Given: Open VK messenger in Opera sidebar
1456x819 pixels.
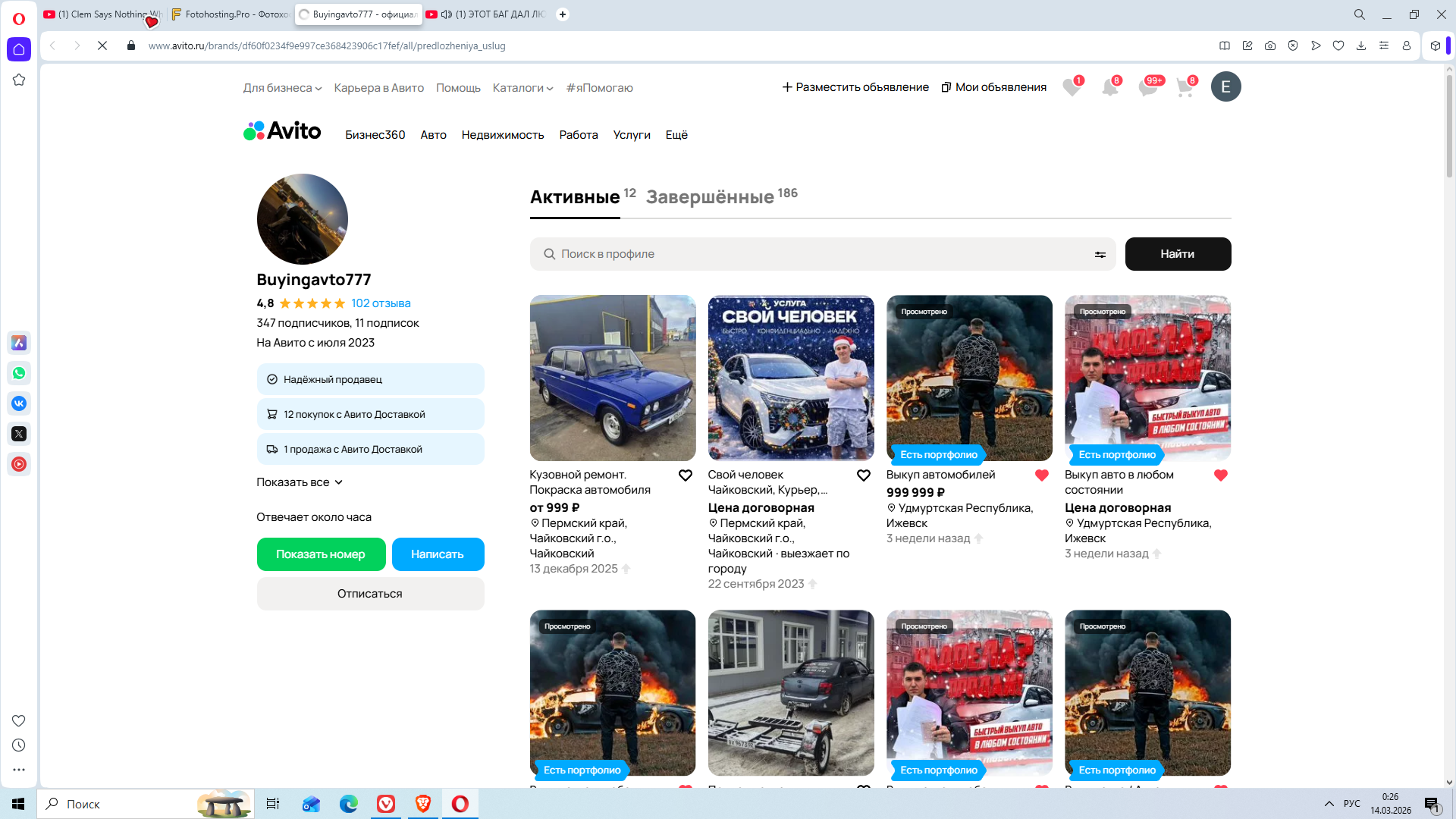Looking at the screenshot, I should (x=19, y=403).
